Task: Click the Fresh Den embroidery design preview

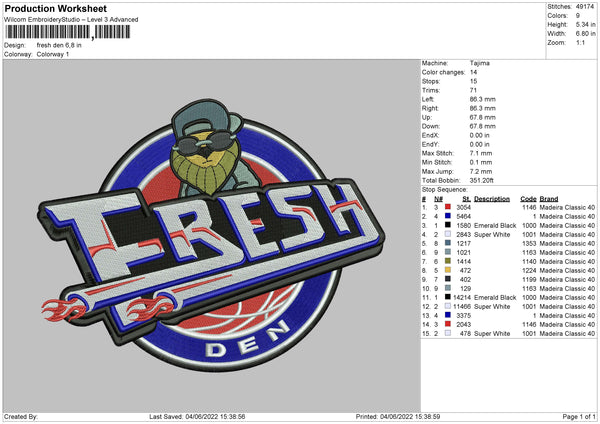Action: 212,236
